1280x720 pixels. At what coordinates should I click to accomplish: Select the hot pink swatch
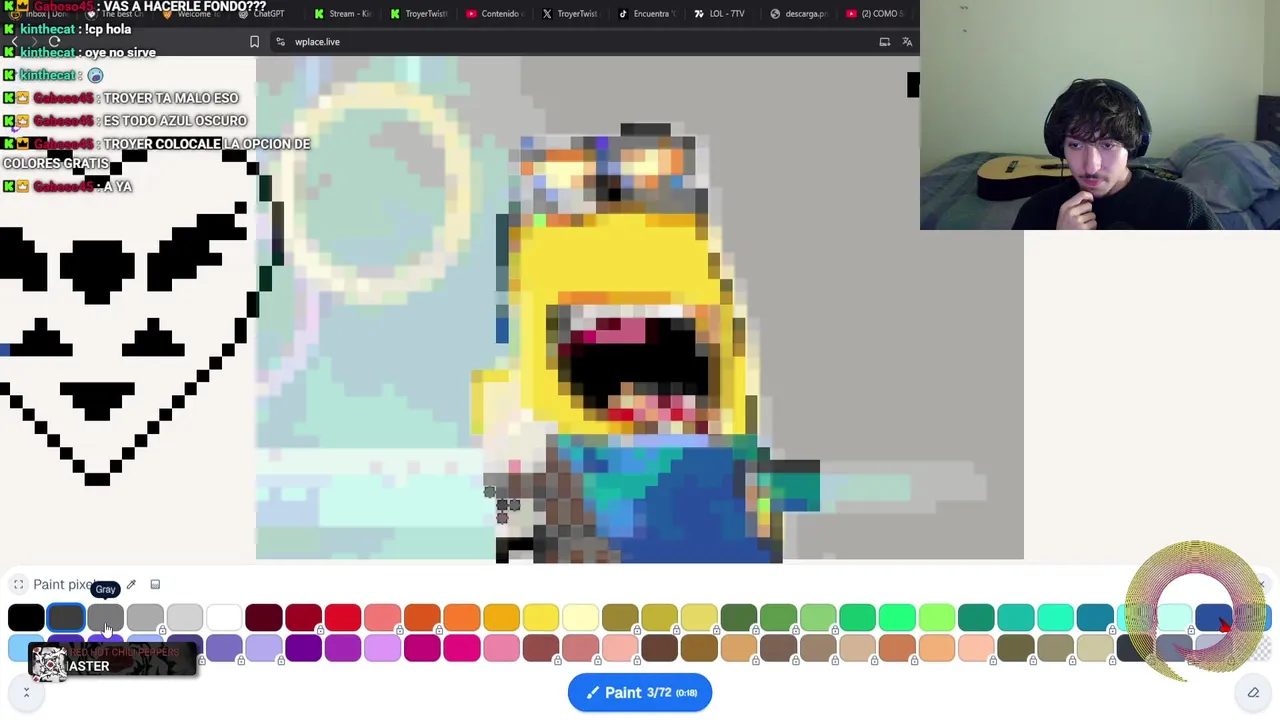[462, 648]
